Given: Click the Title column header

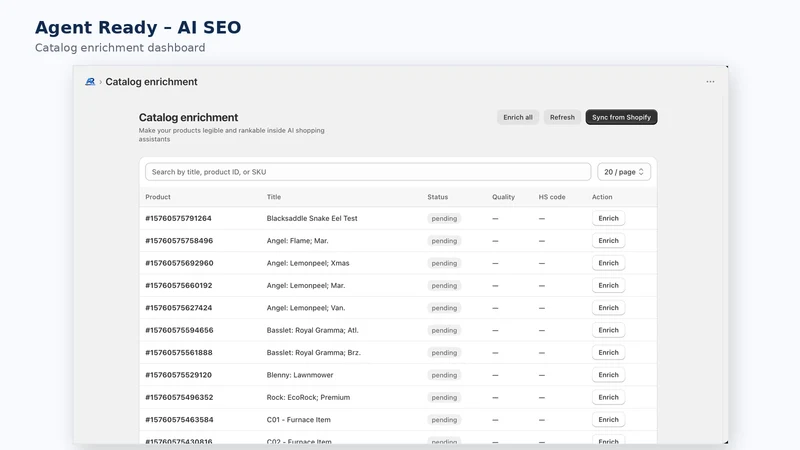Looking at the screenshot, I should (273, 197).
